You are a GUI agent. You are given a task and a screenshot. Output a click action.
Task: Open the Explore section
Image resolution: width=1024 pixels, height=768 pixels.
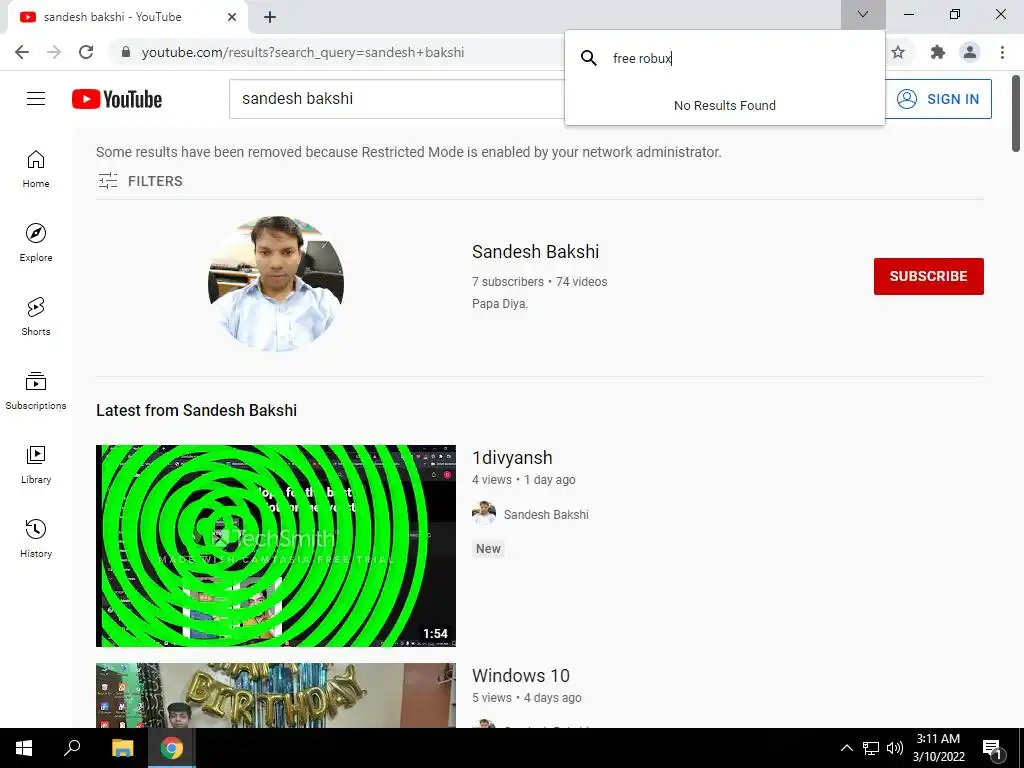(x=36, y=243)
